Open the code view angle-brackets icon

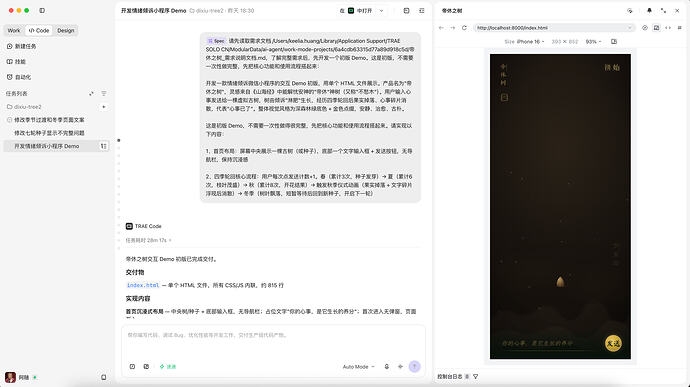[668, 28]
